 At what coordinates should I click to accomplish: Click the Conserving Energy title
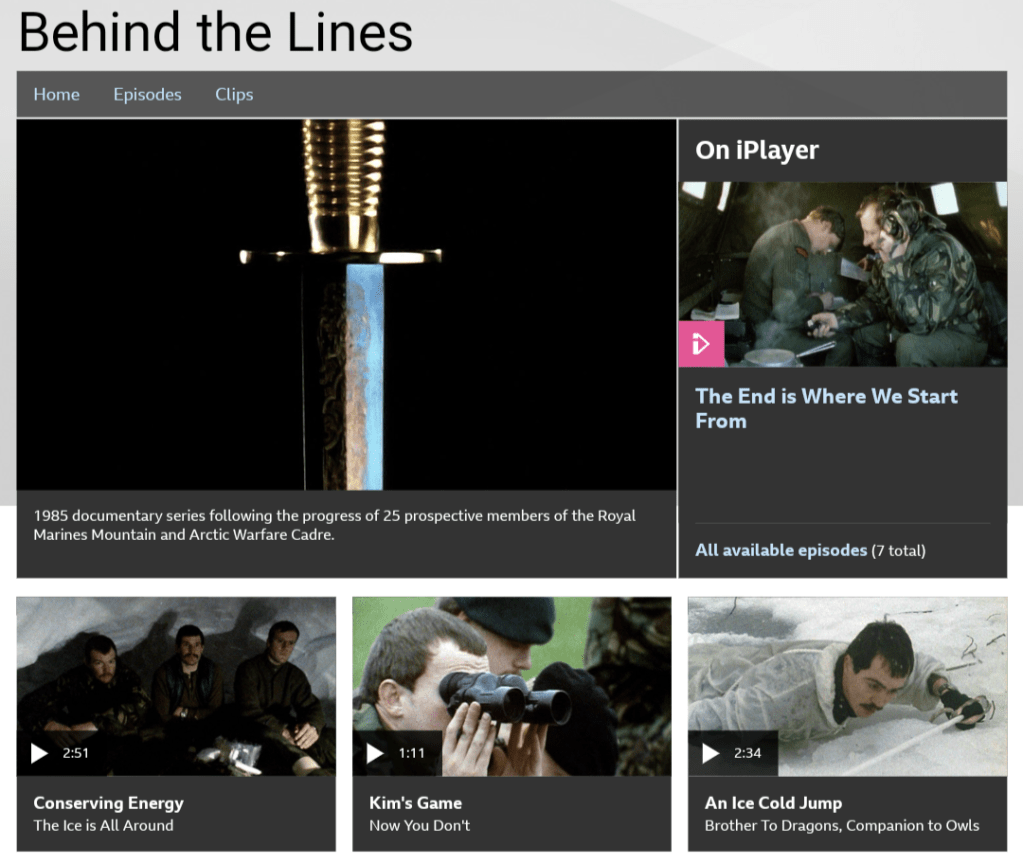pos(108,803)
